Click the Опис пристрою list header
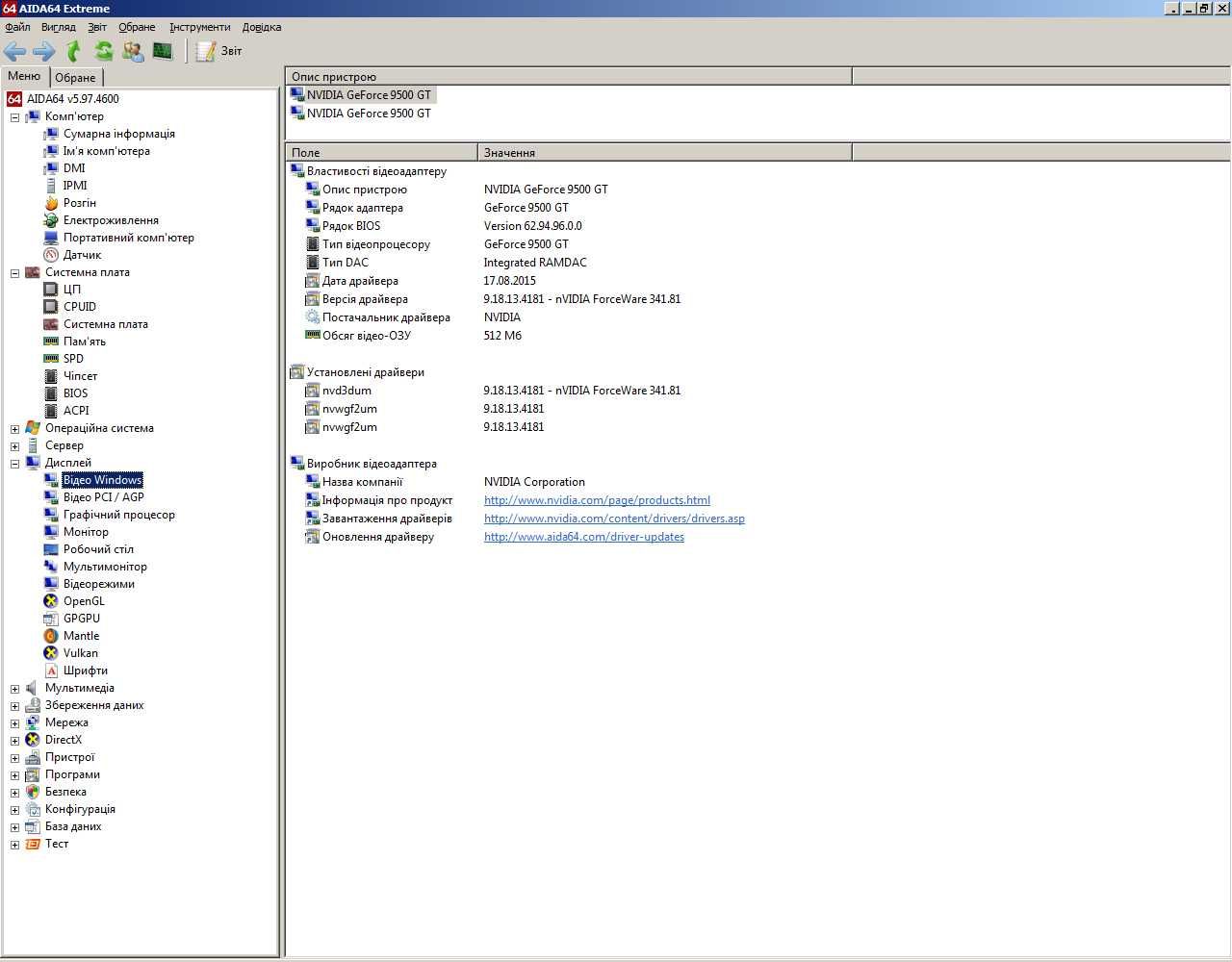The image size is (1232, 962). click(569, 76)
